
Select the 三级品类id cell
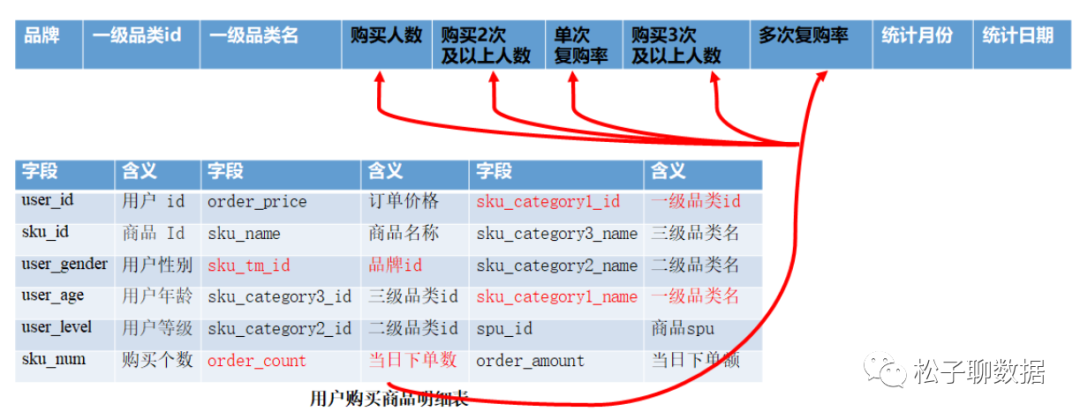pos(415,303)
